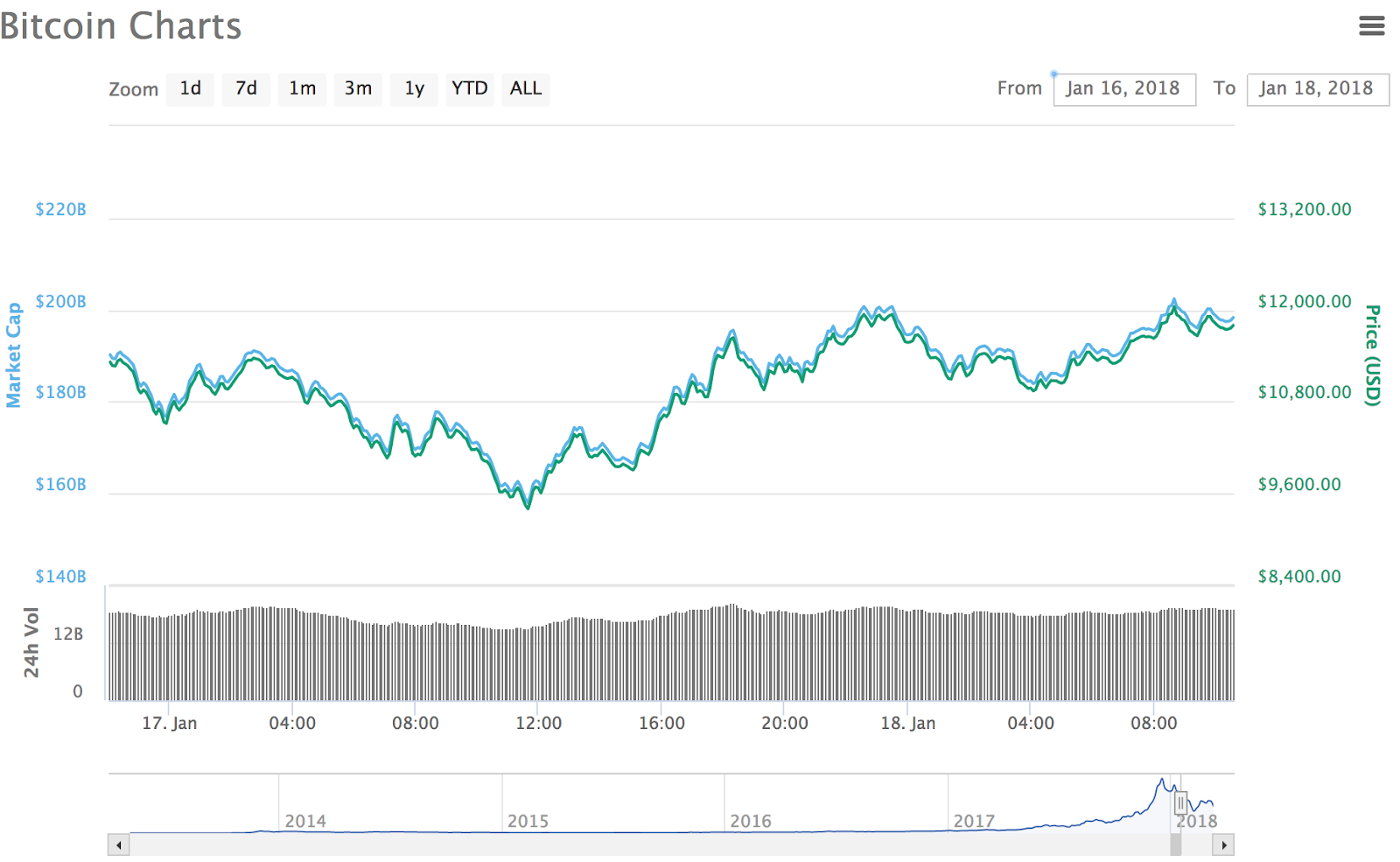Apply the 1y zoom range
Screen dimensions: 1400x862
click(x=414, y=88)
